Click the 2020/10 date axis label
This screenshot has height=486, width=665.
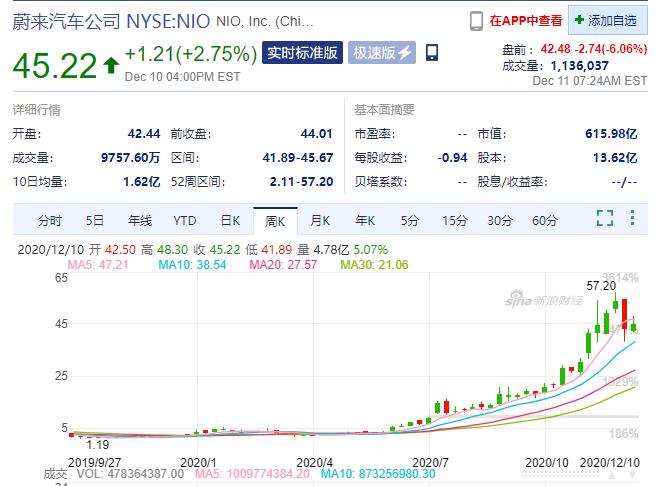(547, 462)
